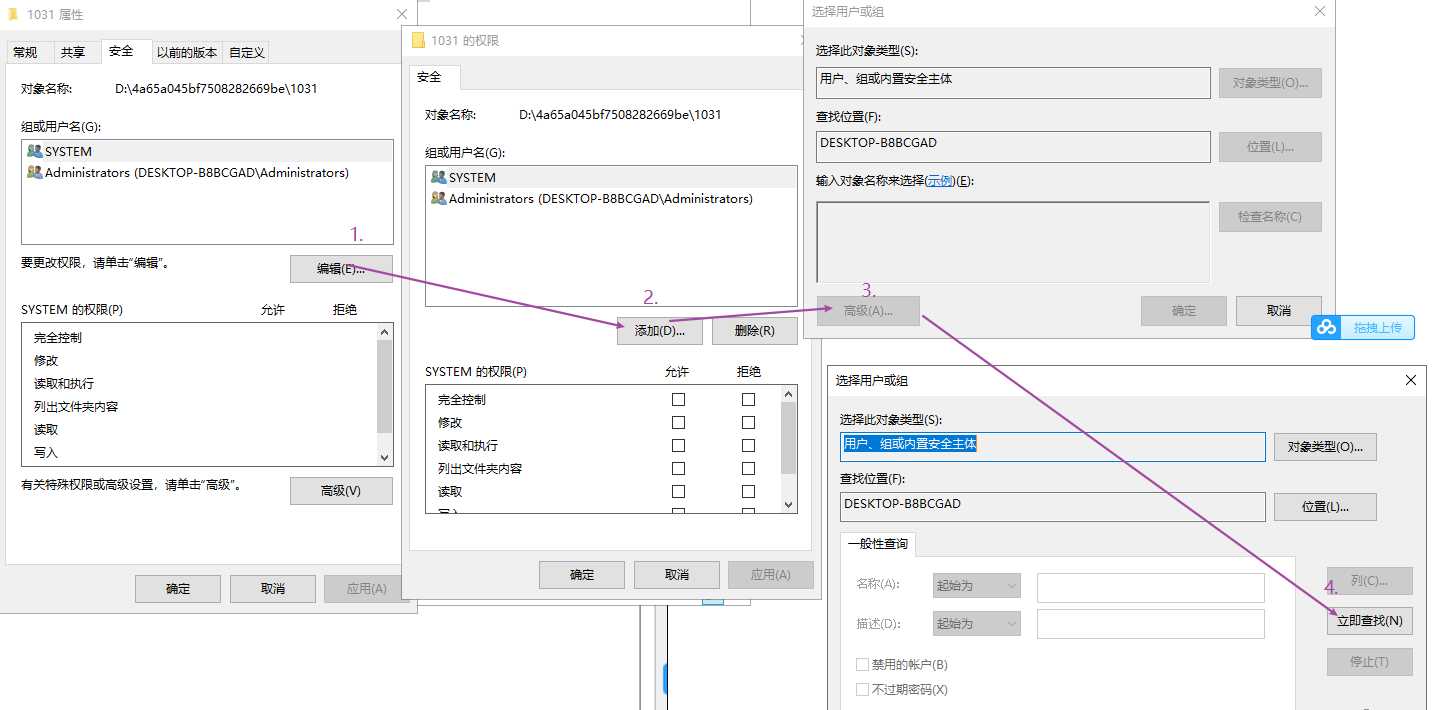This screenshot has width=1441, height=710.
Task: Click the blue cloud icon beside 拖拽上传
Action: point(1326,328)
